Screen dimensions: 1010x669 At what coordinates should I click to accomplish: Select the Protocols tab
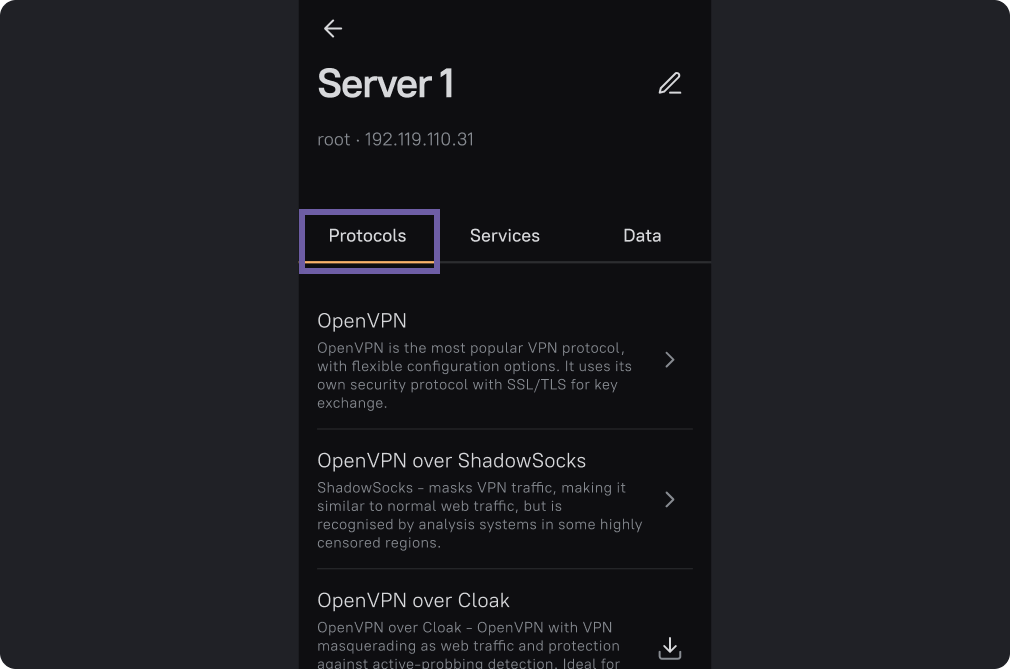click(368, 236)
